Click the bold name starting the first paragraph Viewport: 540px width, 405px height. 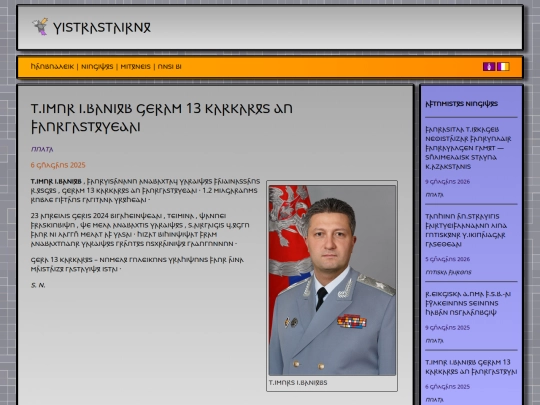56,181
